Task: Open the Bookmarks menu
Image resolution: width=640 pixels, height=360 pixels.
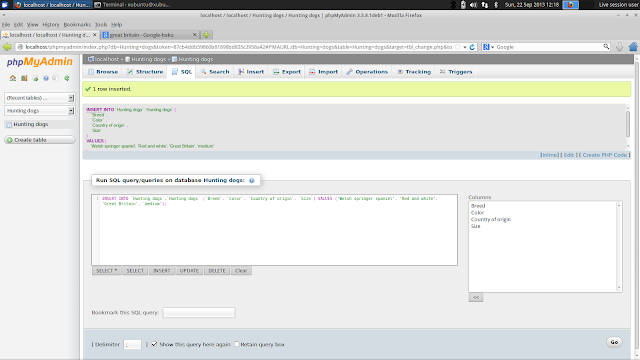Action: (x=77, y=24)
